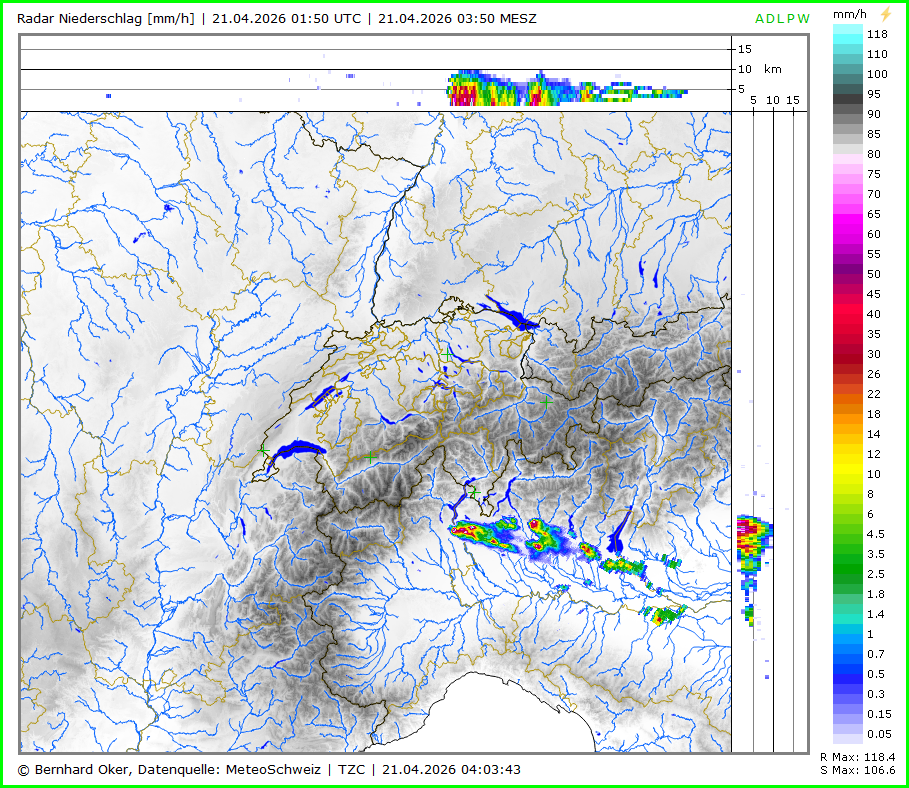909x788 pixels.
Task: Toggle the 'A' radar station letter
Action: (x=760, y=19)
